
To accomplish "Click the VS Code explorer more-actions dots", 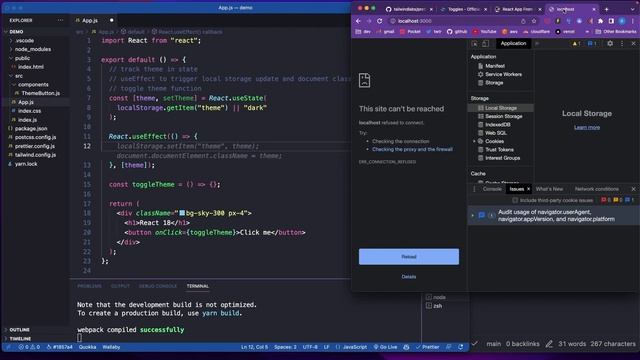I will [60, 20].
